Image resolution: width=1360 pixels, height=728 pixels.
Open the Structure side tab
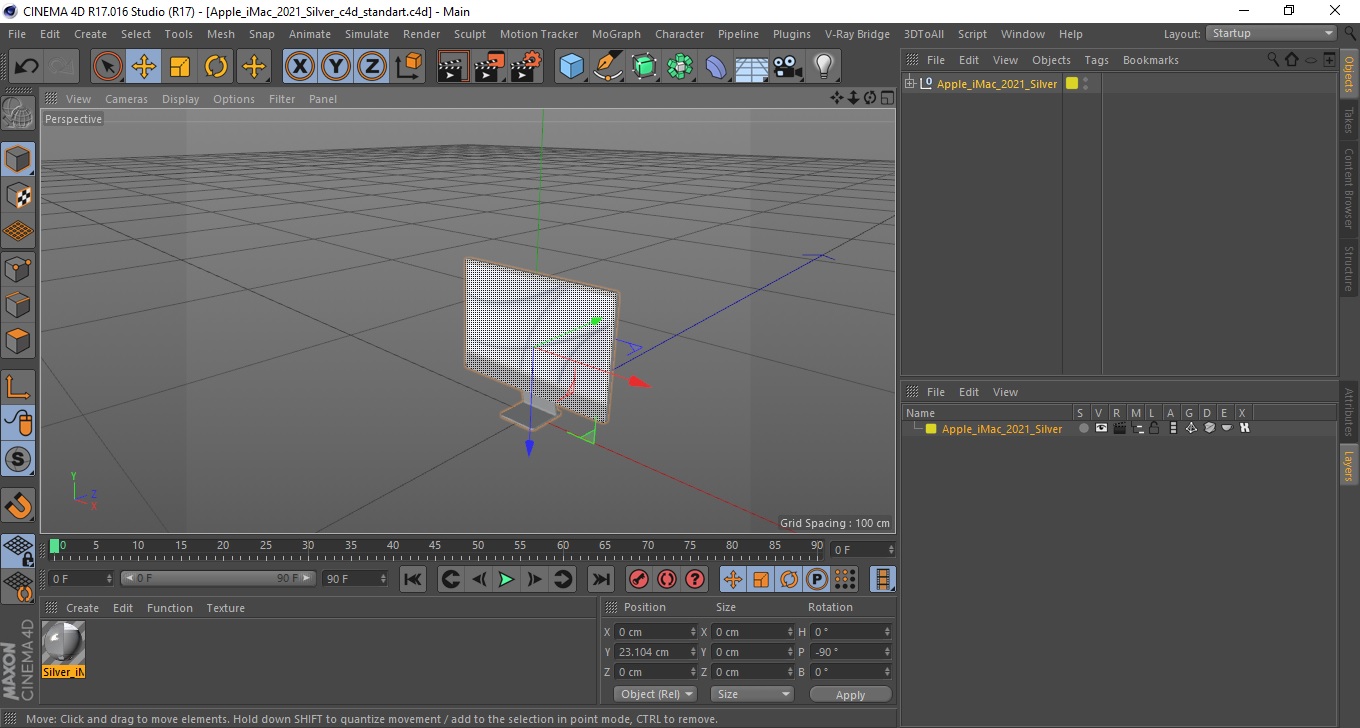[1348, 268]
